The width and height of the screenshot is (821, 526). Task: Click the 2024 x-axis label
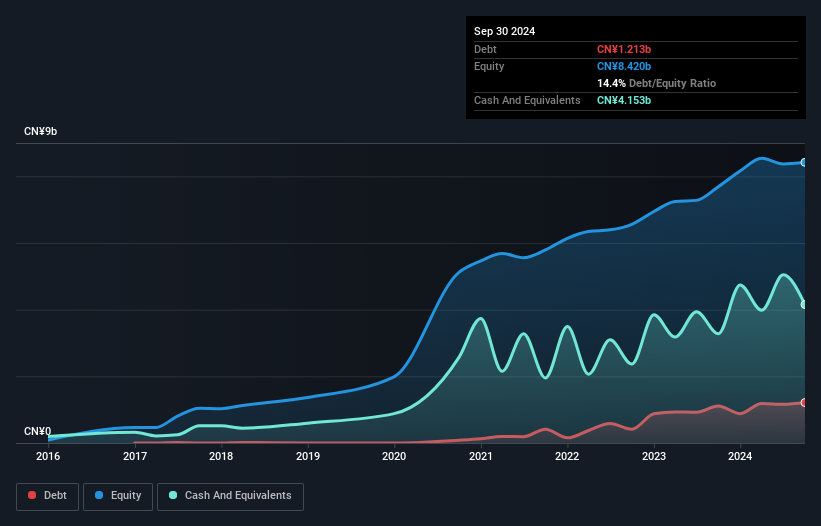(x=740, y=456)
